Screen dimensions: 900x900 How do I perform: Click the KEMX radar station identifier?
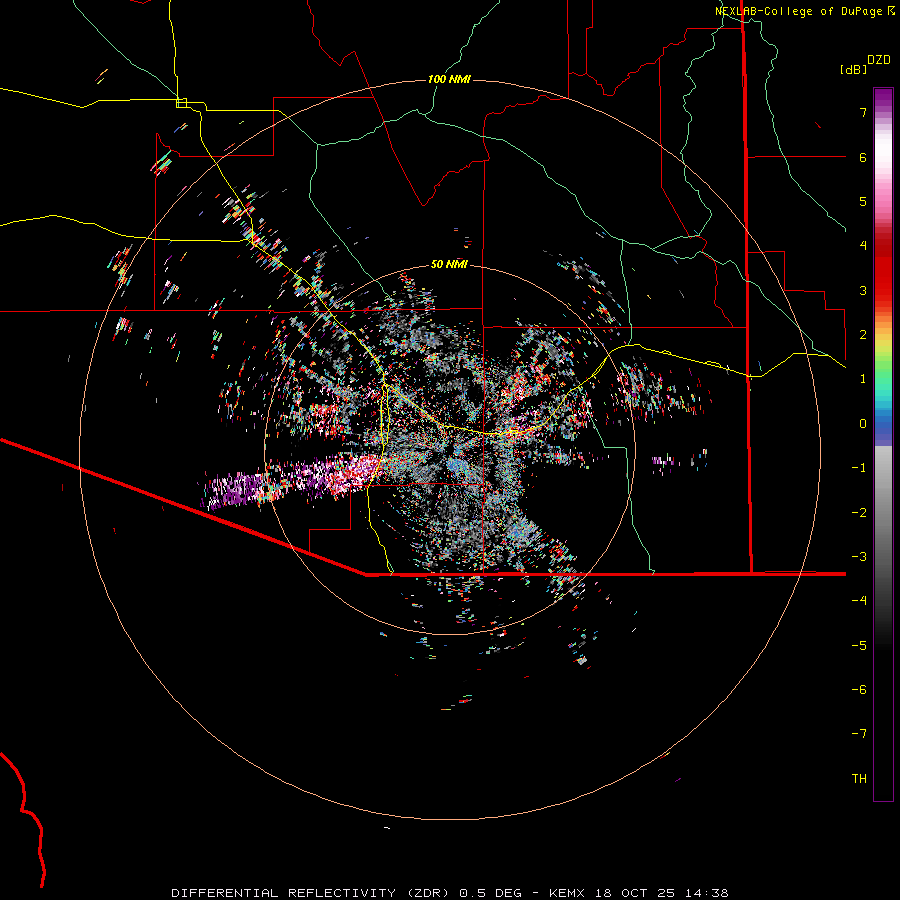coord(567,893)
